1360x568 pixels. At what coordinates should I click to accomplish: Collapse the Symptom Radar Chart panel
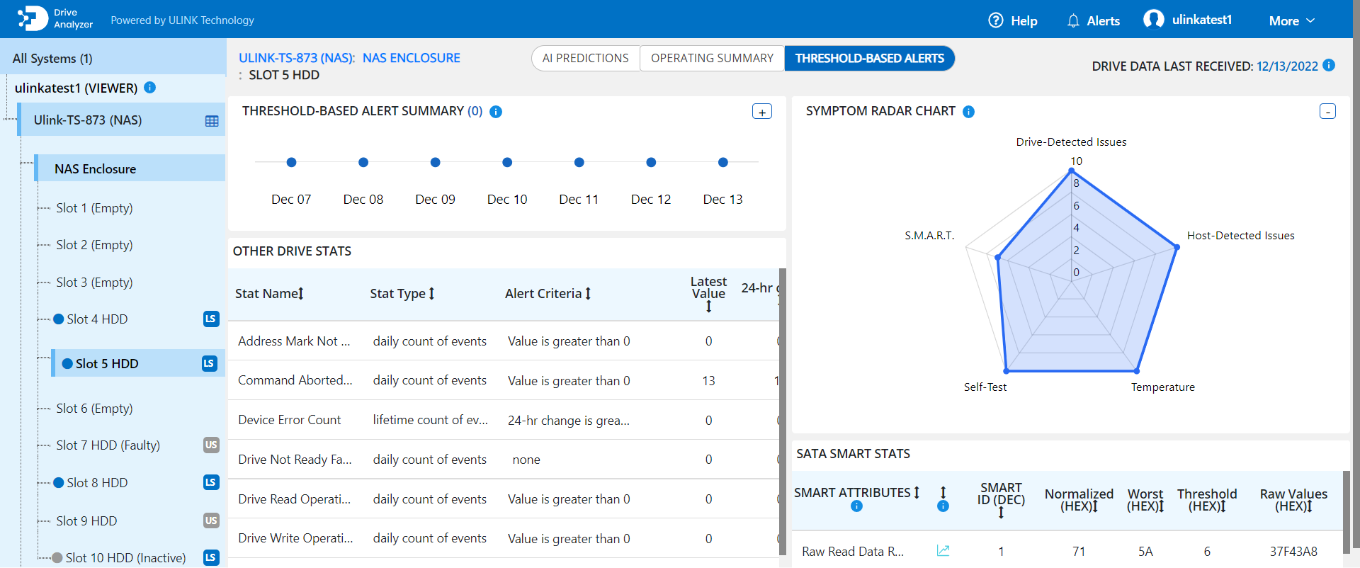click(1327, 111)
